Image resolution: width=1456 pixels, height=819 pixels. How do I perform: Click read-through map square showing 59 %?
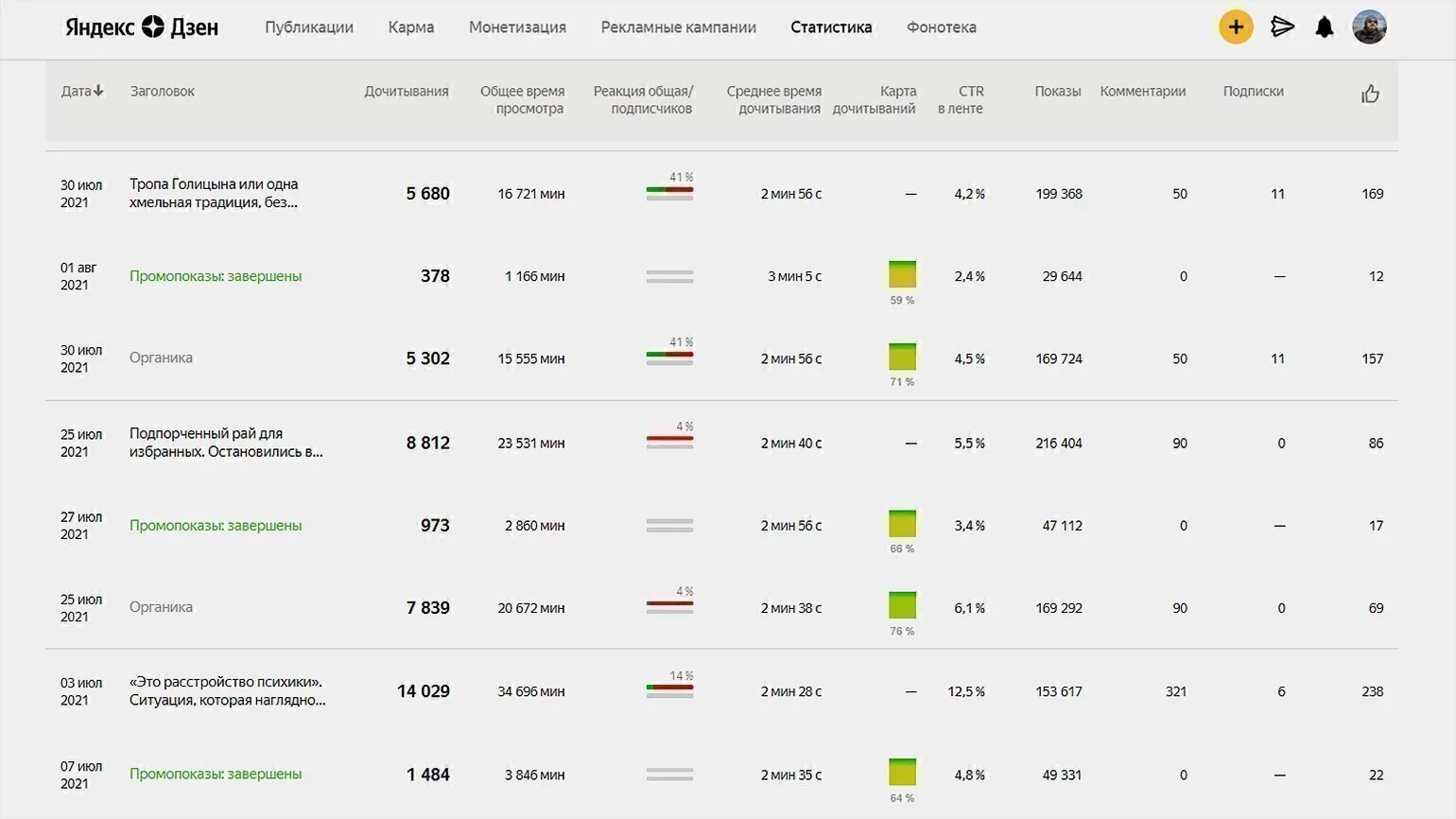(x=902, y=274)
